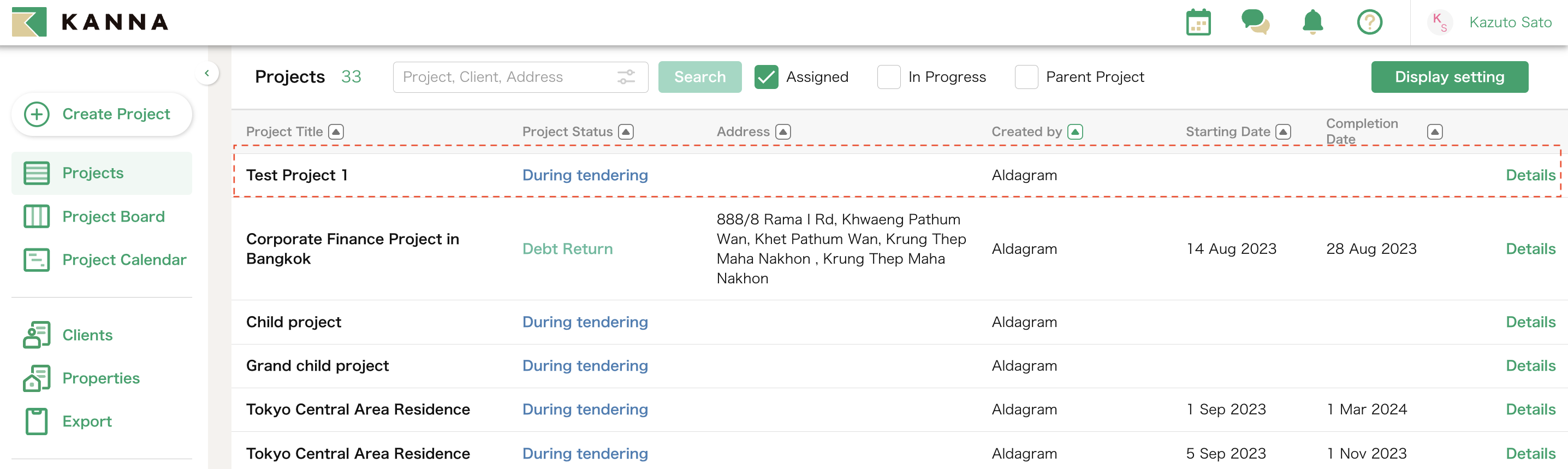The width and height of the screenshot is (1568, 469).
Task: Click the plus icon in Create Project
Action: [x=37, y=114]
